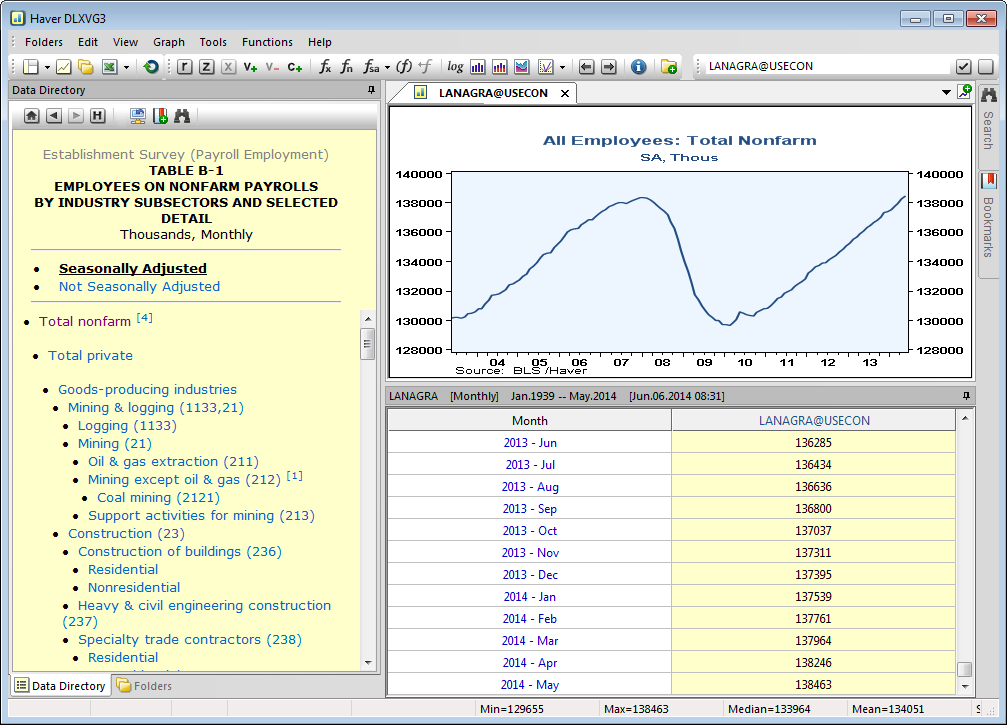This screenshot has height=725, width=1007.
Task: Click the Data Directory vertical scrollbar thumb
Action: [367, 344]
